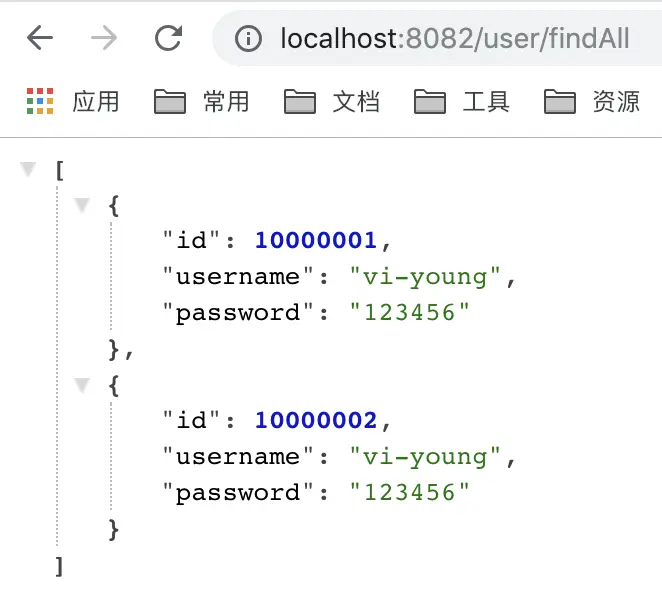Open the 常用 bookmarks folder

(x=202, y=102)
